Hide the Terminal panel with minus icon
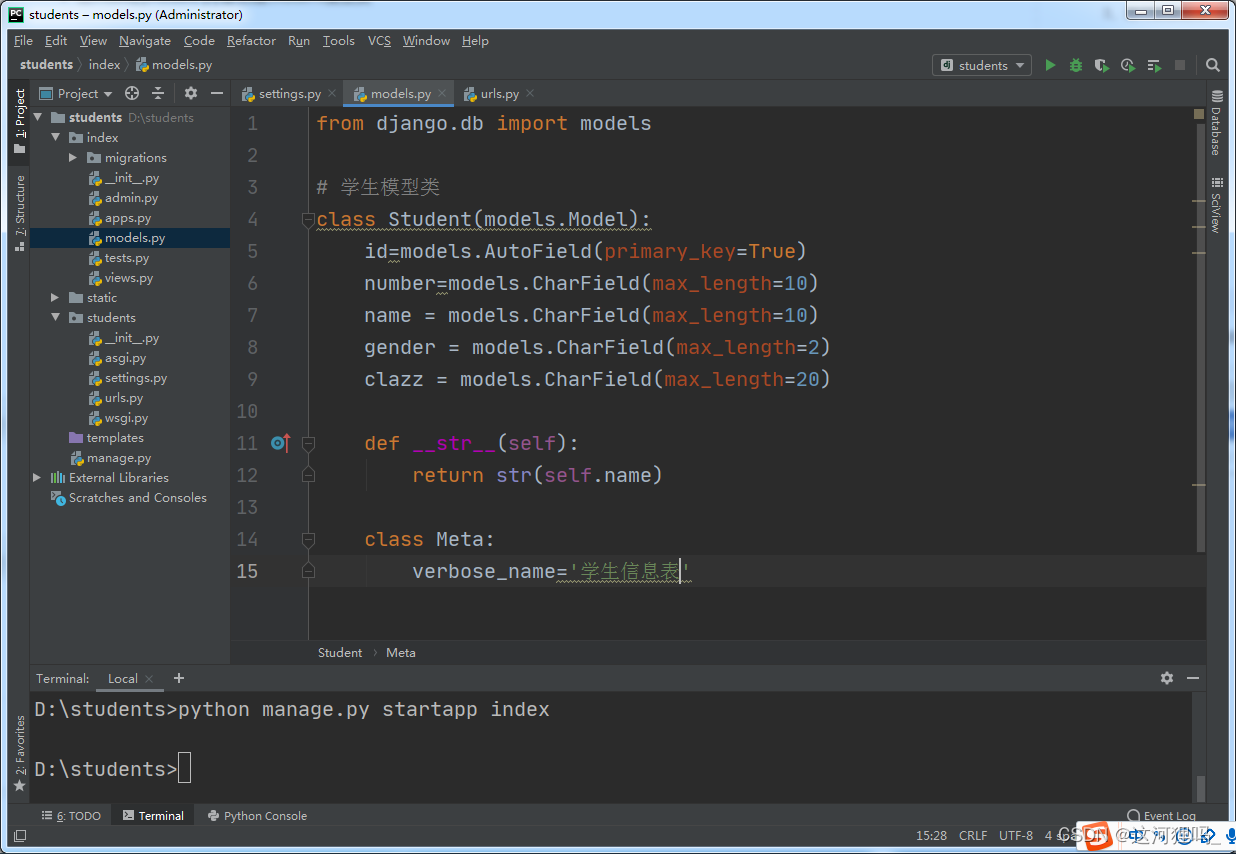 tap(1193, 678)
